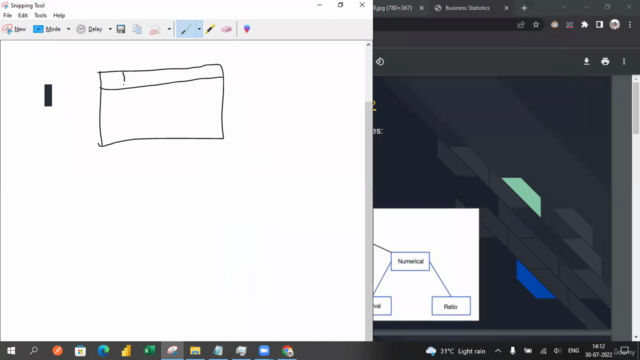
Task: Close the jpg (780×367) tab
Action: coord(422,8)
